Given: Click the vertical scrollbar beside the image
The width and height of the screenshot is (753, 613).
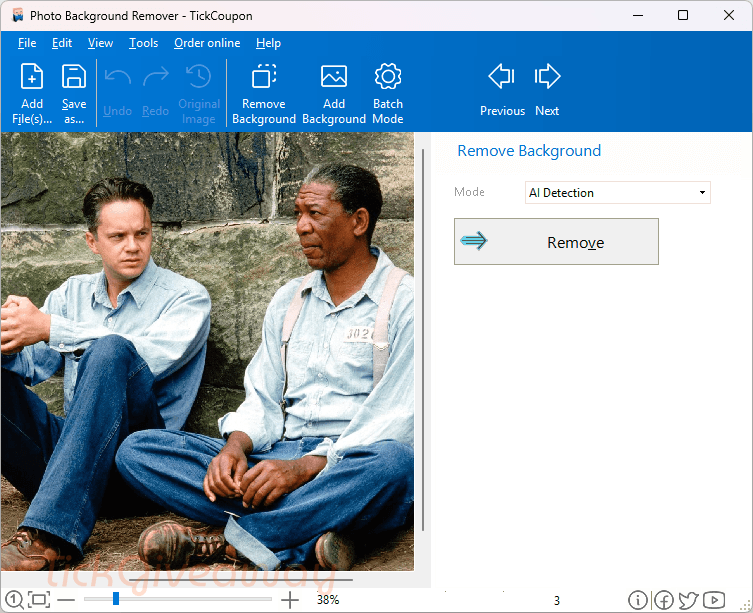Looking at the screenshot, I should click(x=423, y=339).
